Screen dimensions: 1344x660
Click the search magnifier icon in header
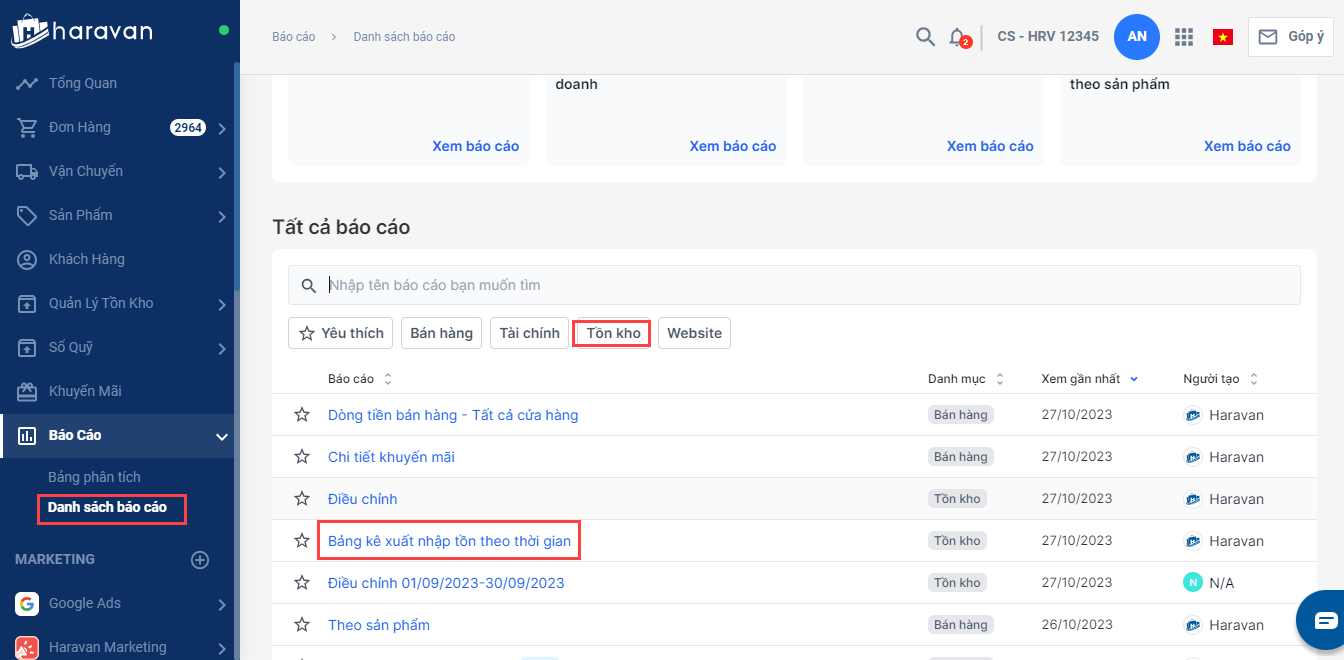[925, 37]
